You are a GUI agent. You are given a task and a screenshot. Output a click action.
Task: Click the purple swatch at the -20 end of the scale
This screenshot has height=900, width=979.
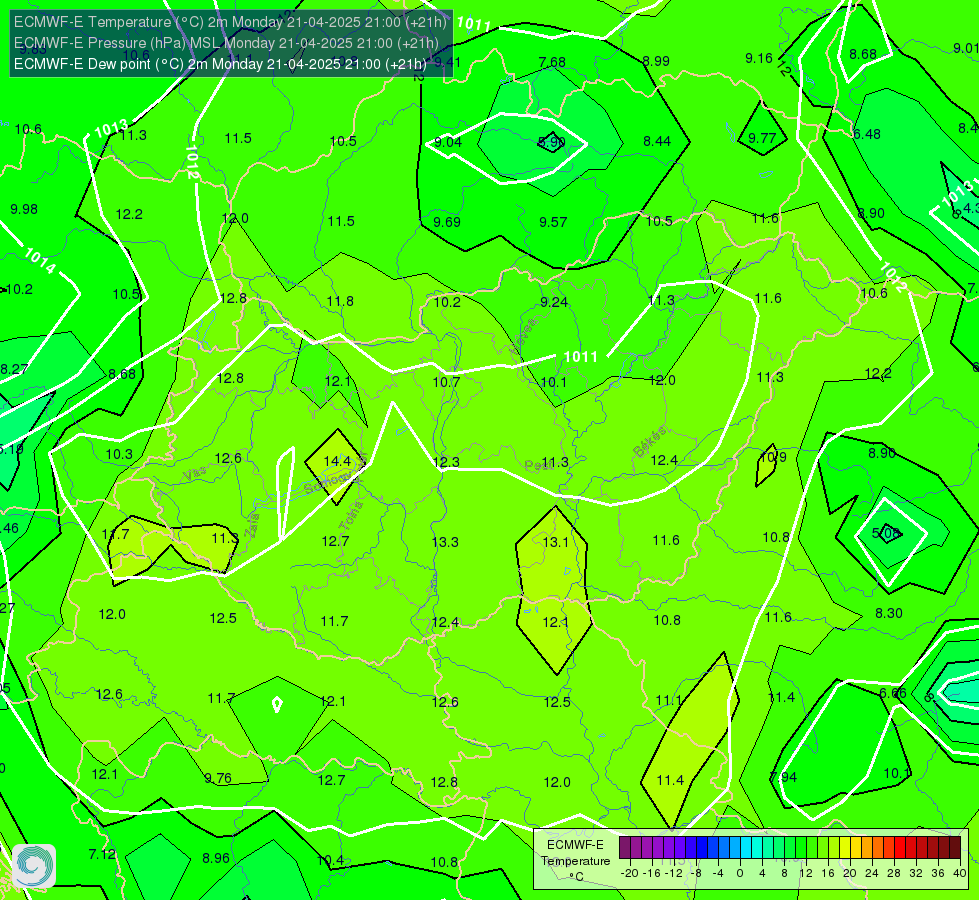pos(625,848)
